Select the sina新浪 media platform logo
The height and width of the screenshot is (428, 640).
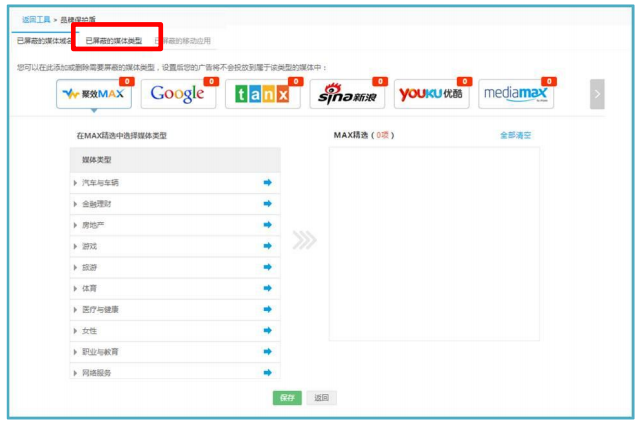(347, 94)
